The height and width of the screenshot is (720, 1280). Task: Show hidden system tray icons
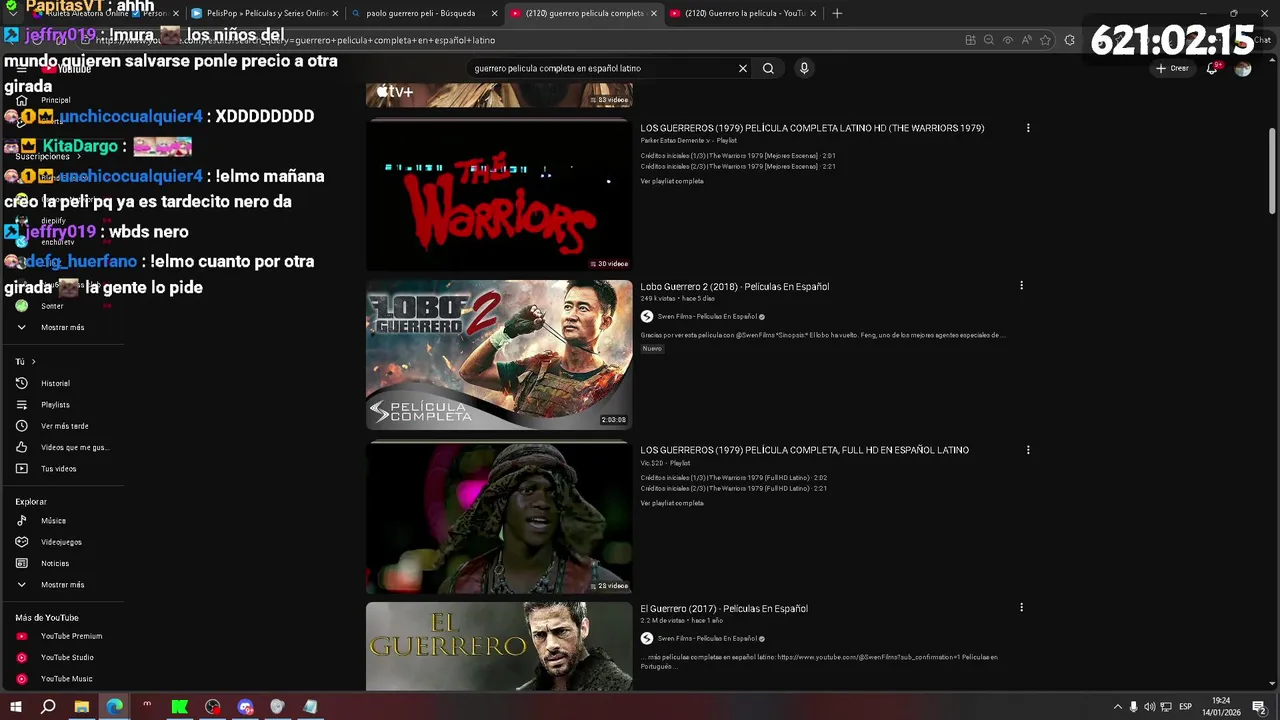click(x=1117, y=707)
